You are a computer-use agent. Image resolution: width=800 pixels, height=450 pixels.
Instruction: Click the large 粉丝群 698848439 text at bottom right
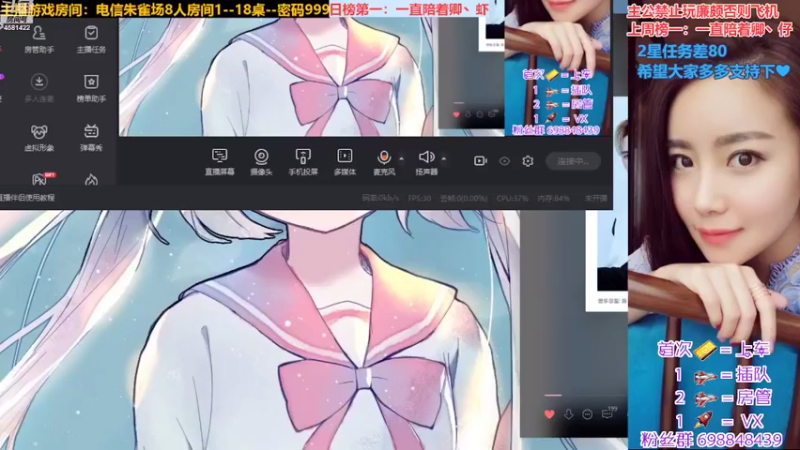[711, 440]
